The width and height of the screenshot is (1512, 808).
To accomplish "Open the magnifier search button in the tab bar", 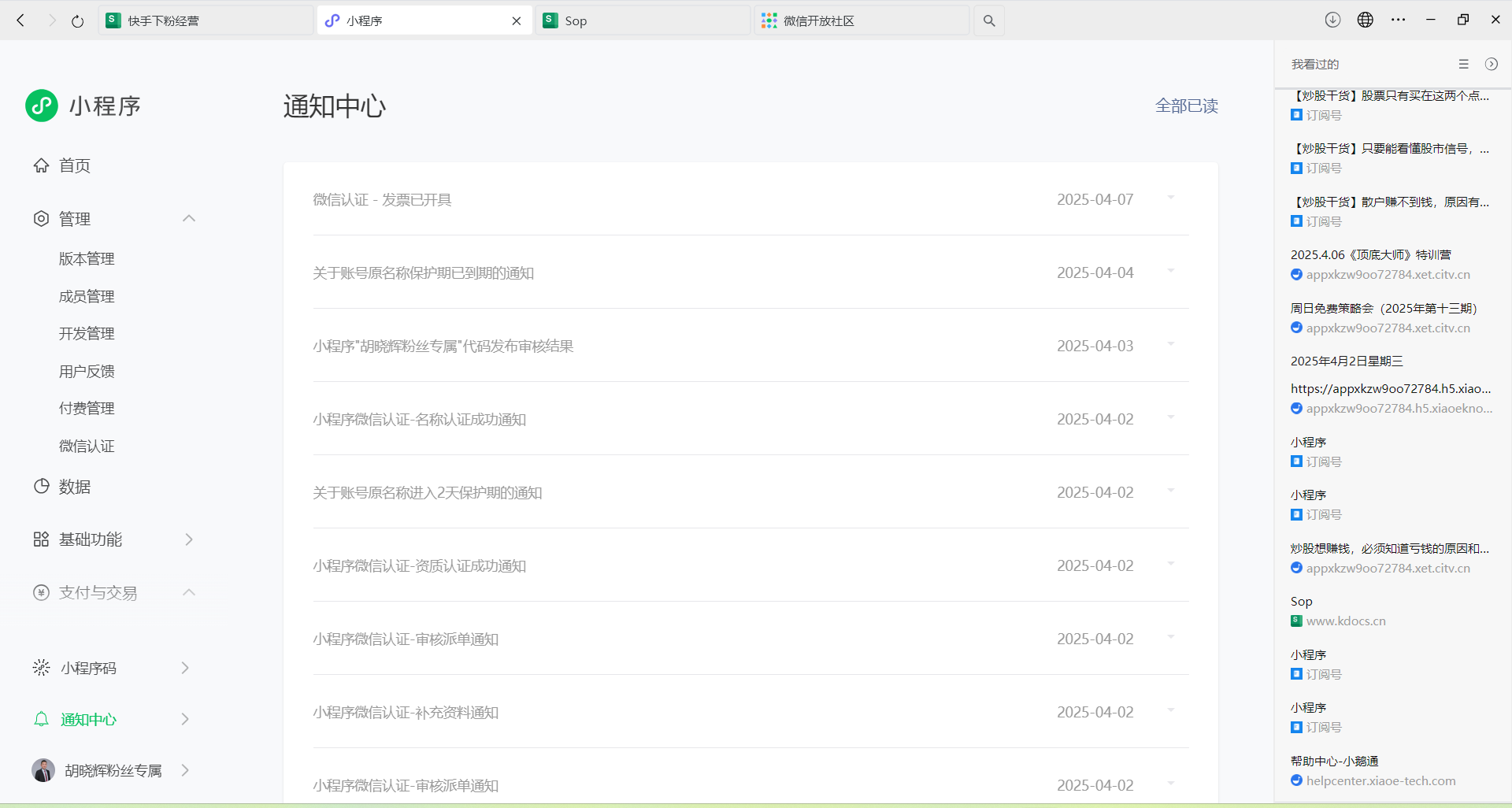I will [989, 21].
